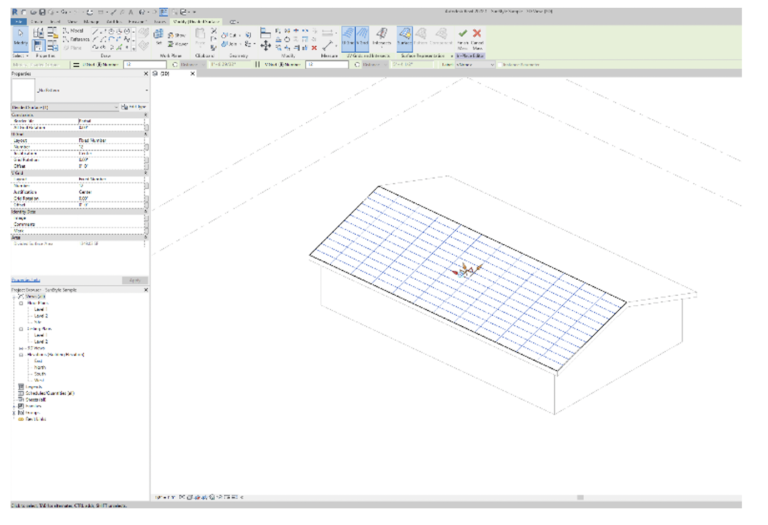
Task: Click the U Grid Number input field
Action: pos(145,65)
